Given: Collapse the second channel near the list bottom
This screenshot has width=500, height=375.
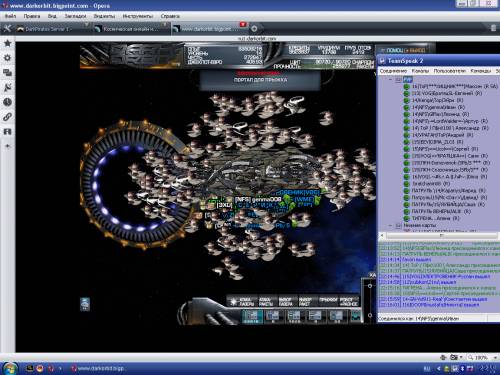Looking at the screenshot, I should pos(391,225).
